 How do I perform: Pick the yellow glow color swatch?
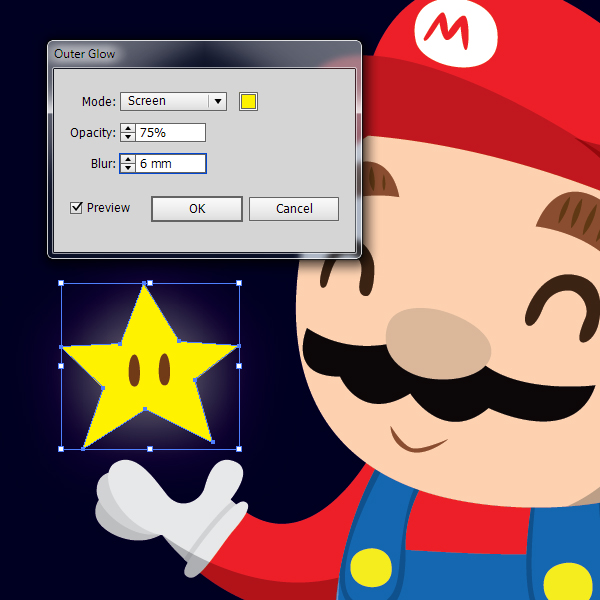pos(248,101)
